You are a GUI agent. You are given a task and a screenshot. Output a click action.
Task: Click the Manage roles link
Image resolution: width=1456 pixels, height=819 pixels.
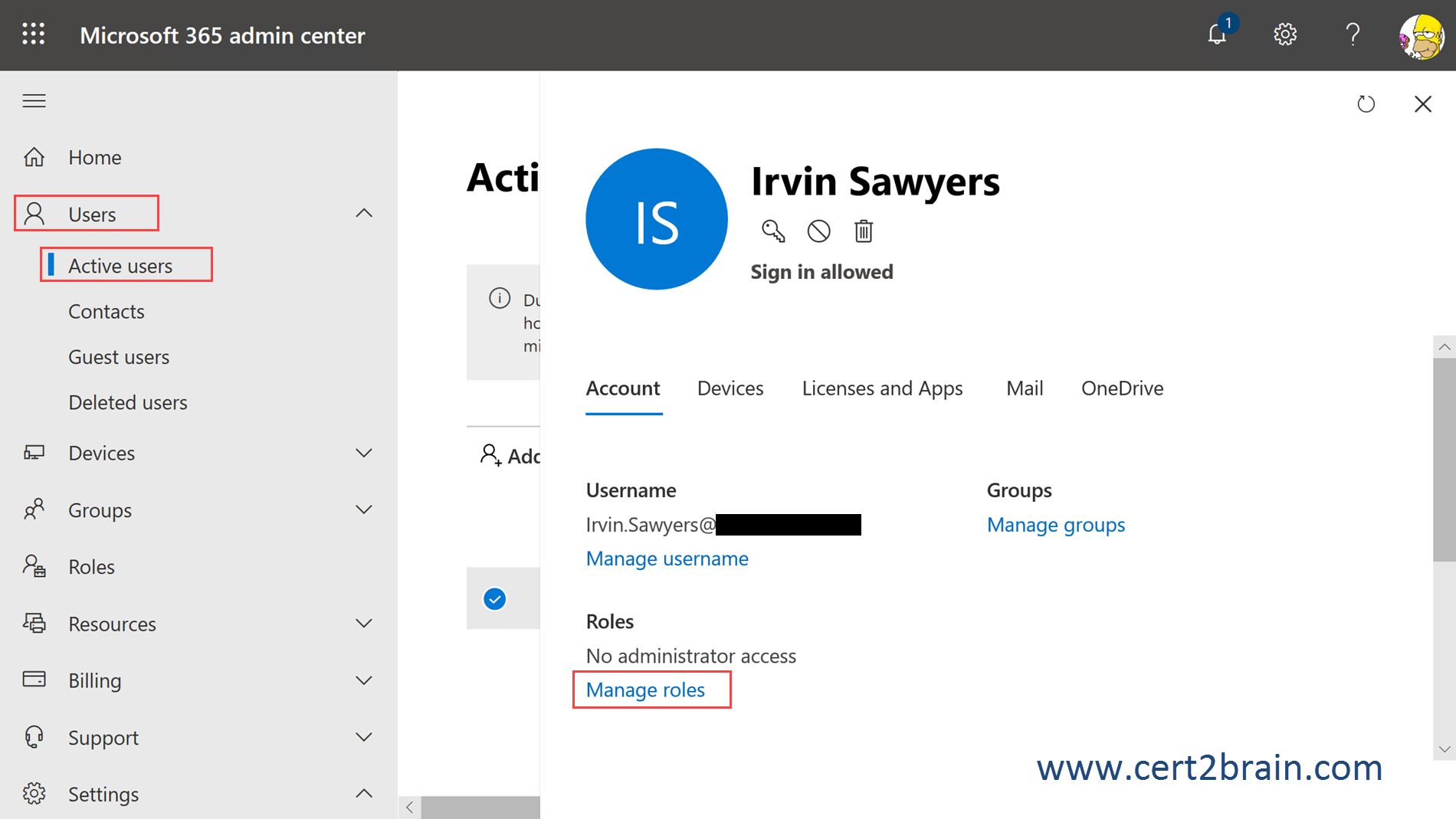pyautogui.click(x=644, y=690)
